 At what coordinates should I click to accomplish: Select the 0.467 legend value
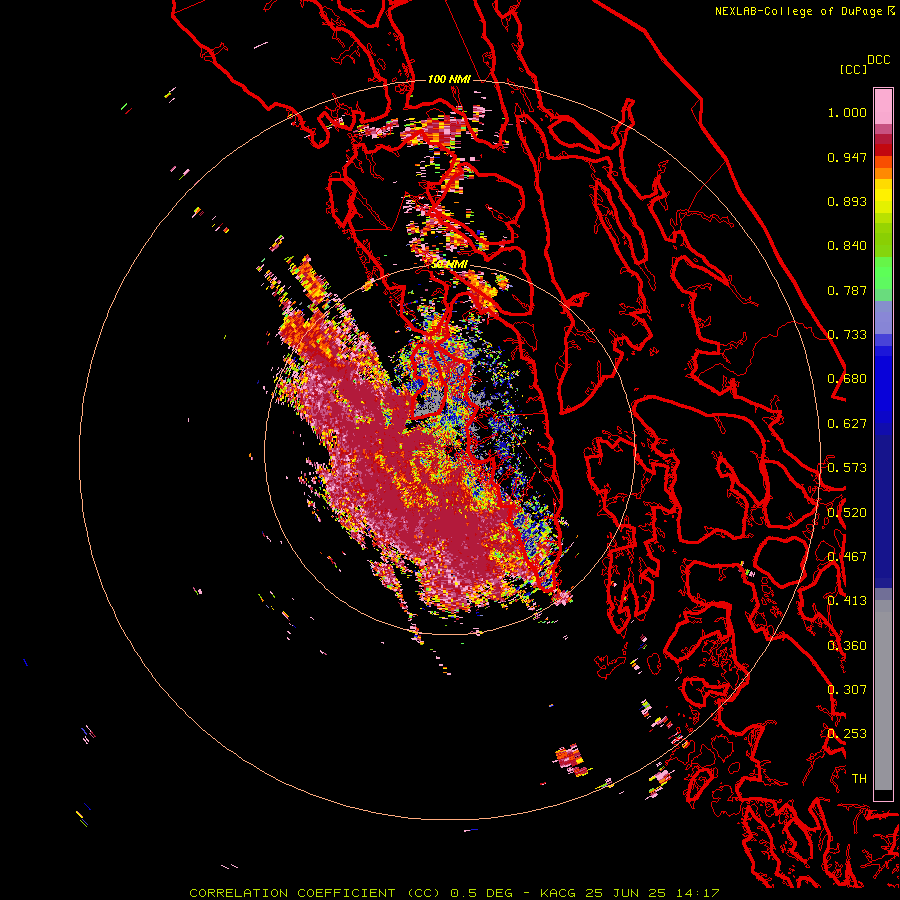pos(847,557)
